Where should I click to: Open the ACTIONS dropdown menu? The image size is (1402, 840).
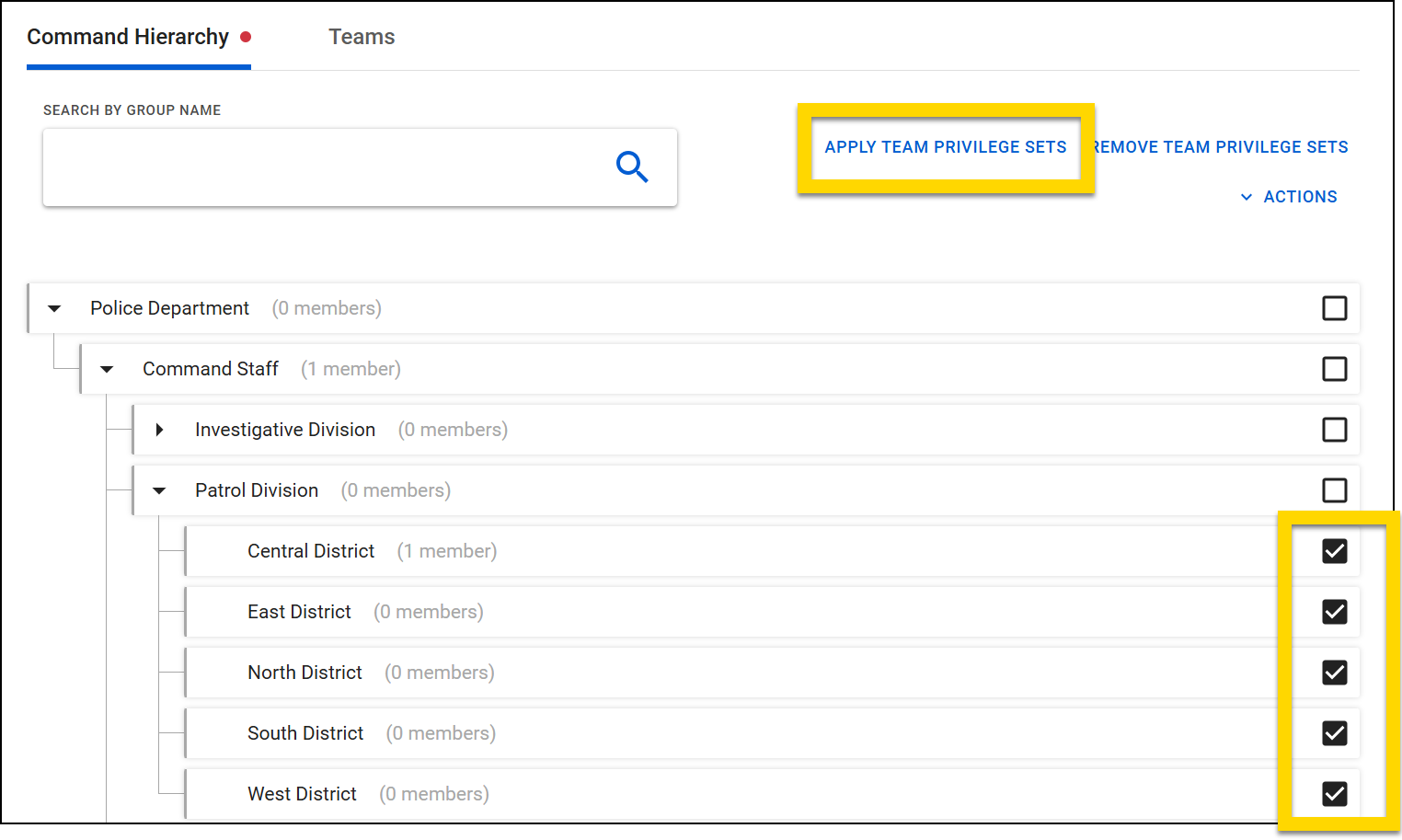coord(1288,196)
